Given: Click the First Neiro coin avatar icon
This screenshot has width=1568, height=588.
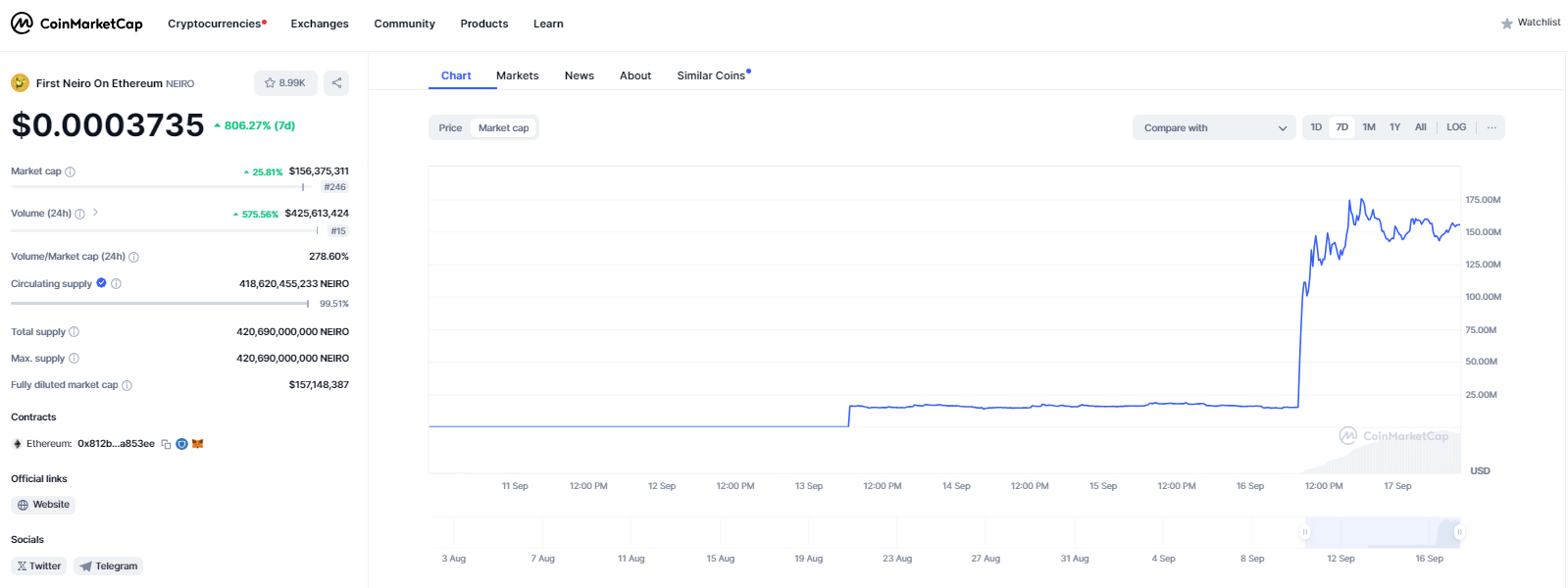Looking at the screenshot, I should coord(20,82).
